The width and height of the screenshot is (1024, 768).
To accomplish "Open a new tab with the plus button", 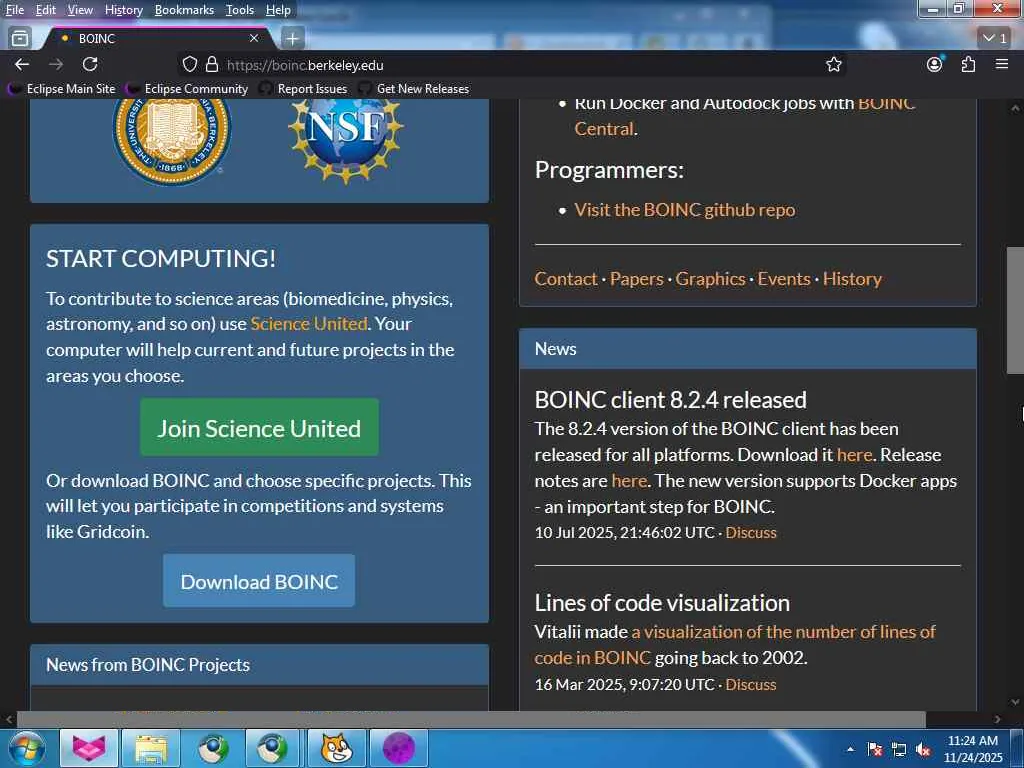I will 293,39.
